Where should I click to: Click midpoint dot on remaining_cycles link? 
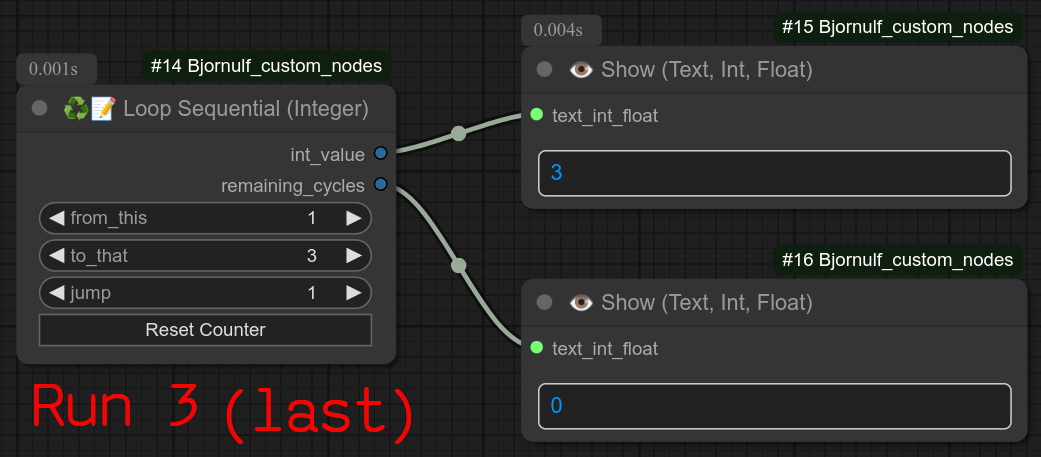[x=458, y=265]
